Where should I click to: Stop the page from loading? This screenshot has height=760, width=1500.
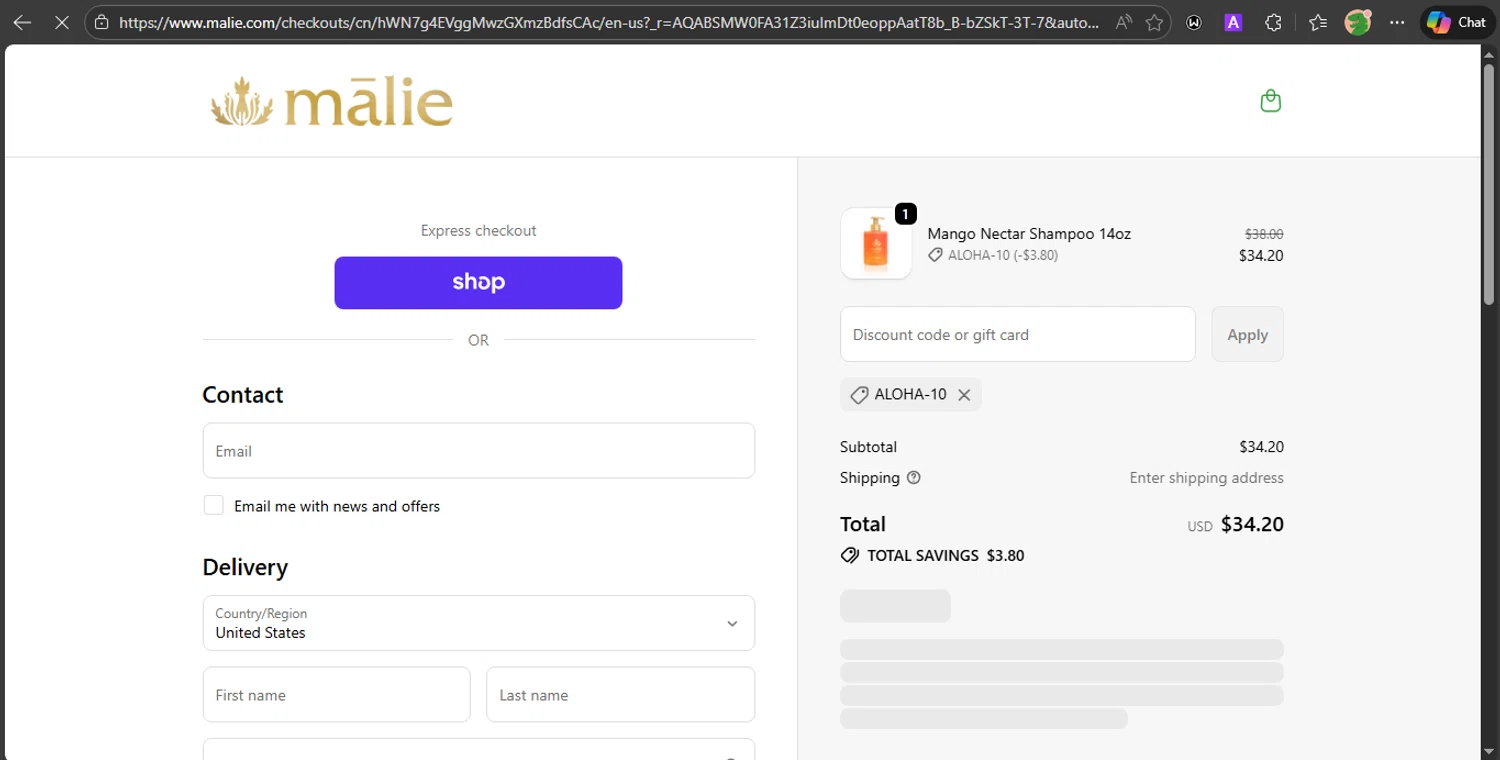(61, 22)
